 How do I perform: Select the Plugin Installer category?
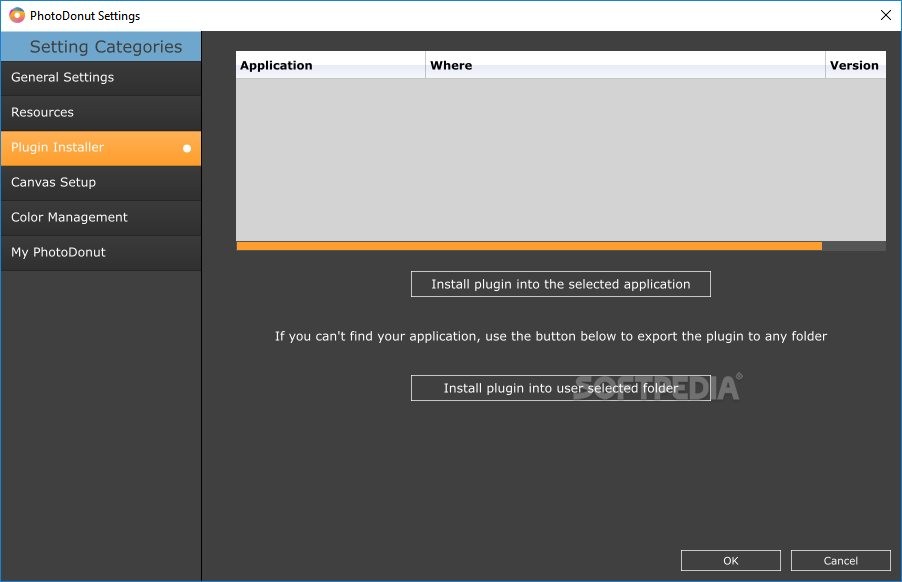pos(101,148)
